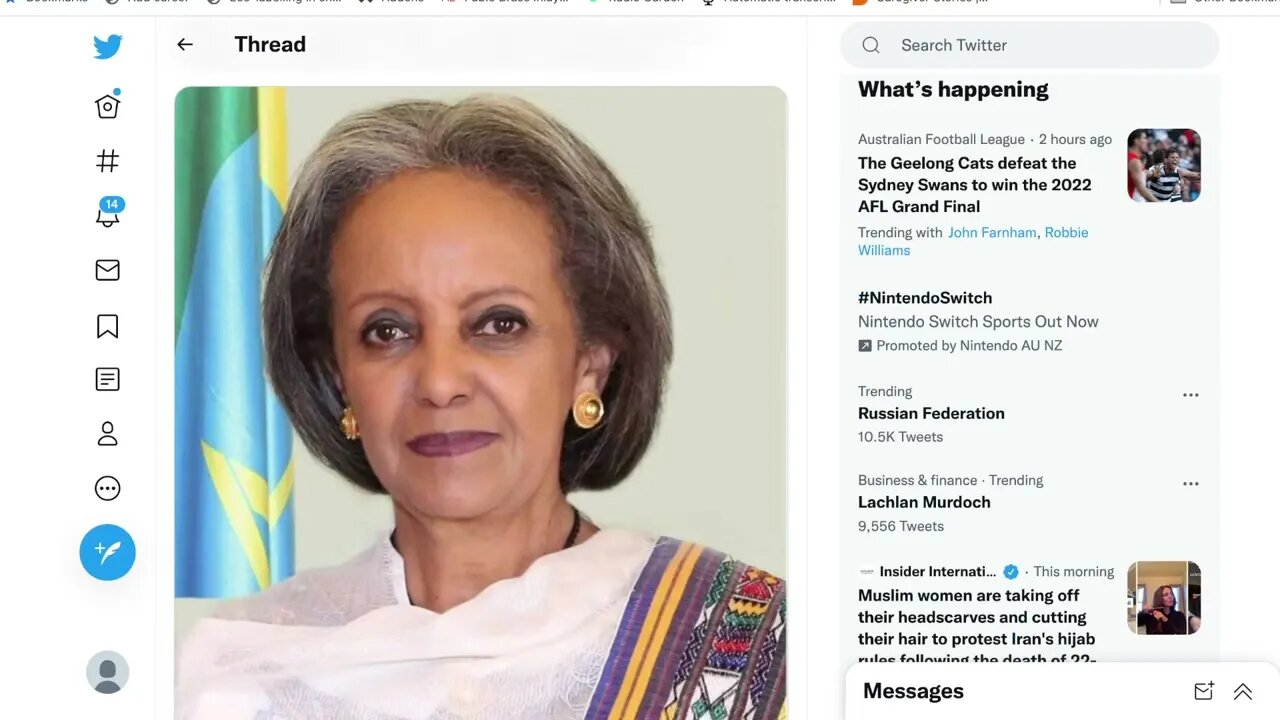Viewport: 1280px width, 720px height.
Task: Open the AFL Grand Final thumbnail
Action: coord(1164,165)
